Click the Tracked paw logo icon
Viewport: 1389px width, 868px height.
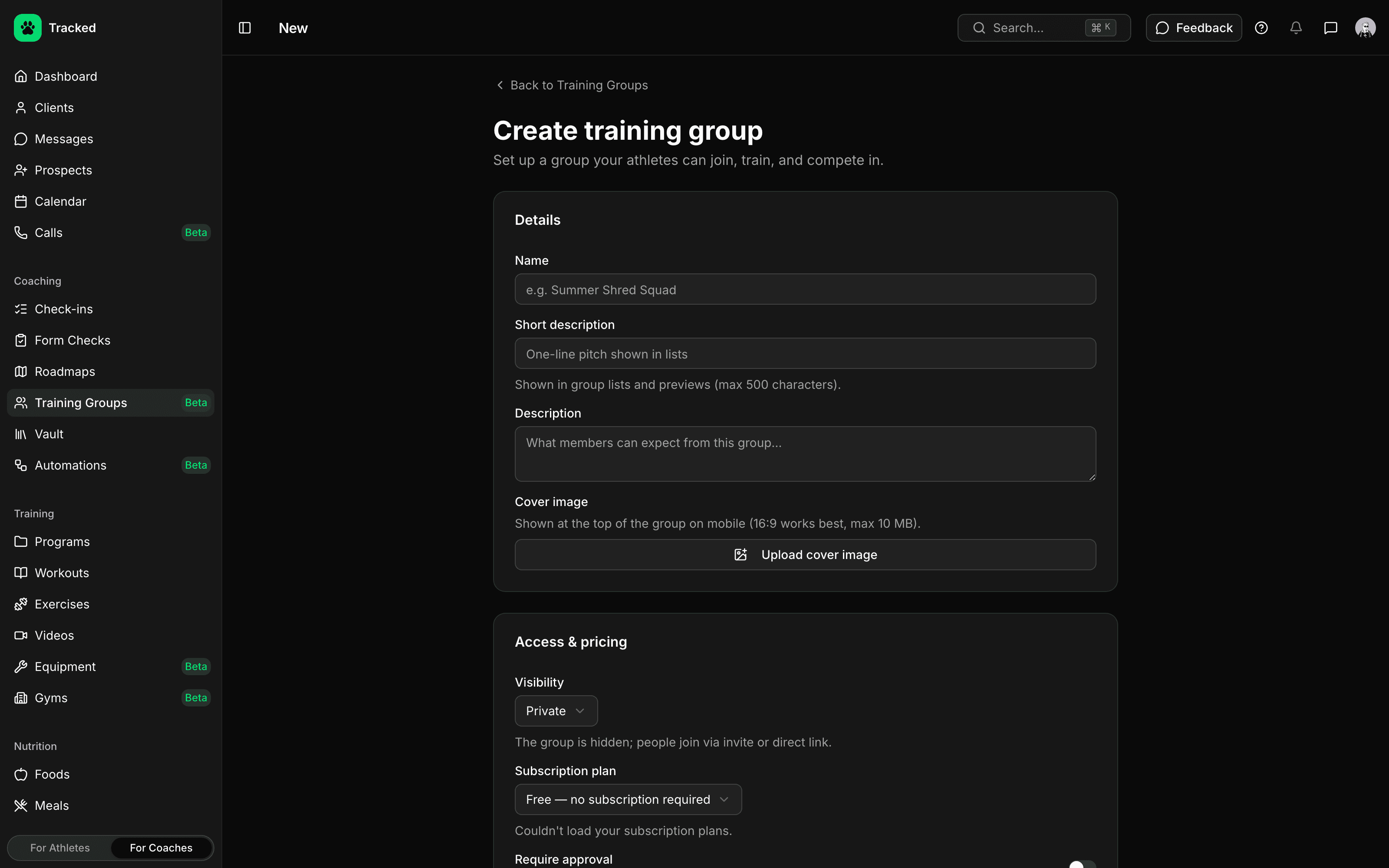coord(27,27)
